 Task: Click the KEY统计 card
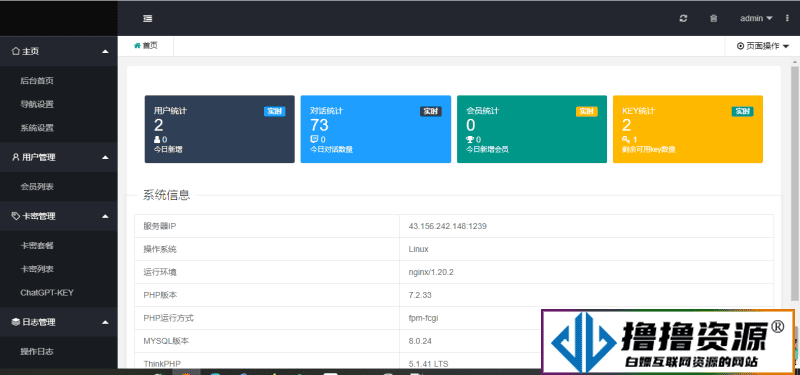click(x=688, y=129)
